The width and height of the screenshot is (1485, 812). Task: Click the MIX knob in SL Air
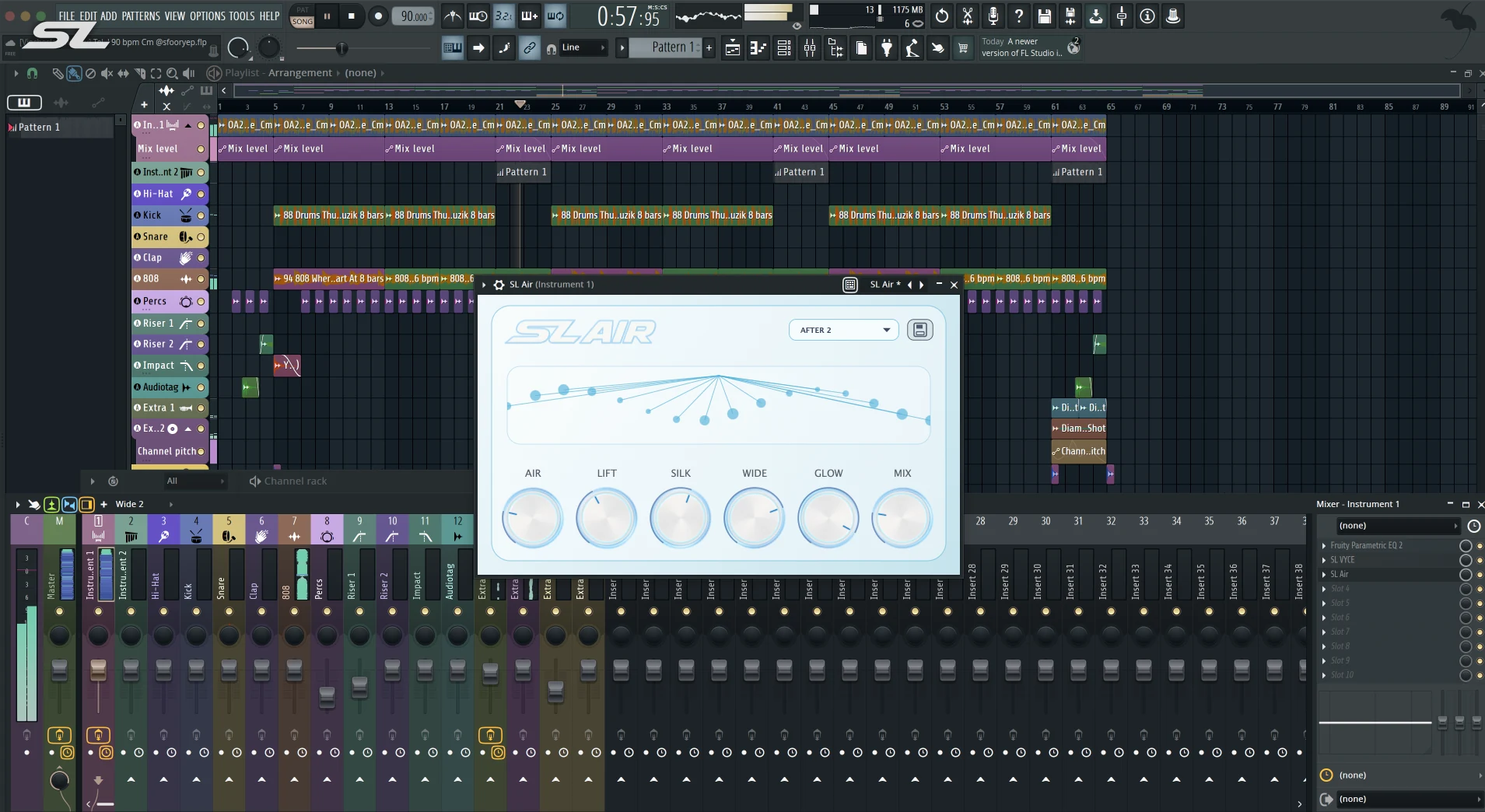pyautogui.click(x=902, y=517)
